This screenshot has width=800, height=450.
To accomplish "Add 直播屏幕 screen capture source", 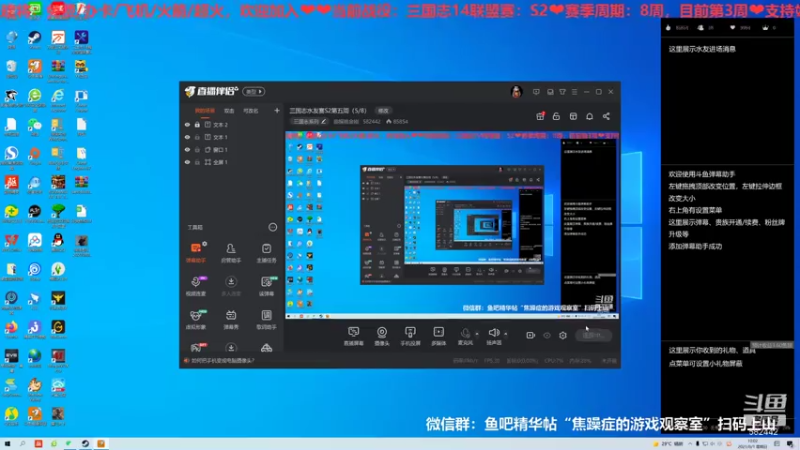I will click(354, 336).
